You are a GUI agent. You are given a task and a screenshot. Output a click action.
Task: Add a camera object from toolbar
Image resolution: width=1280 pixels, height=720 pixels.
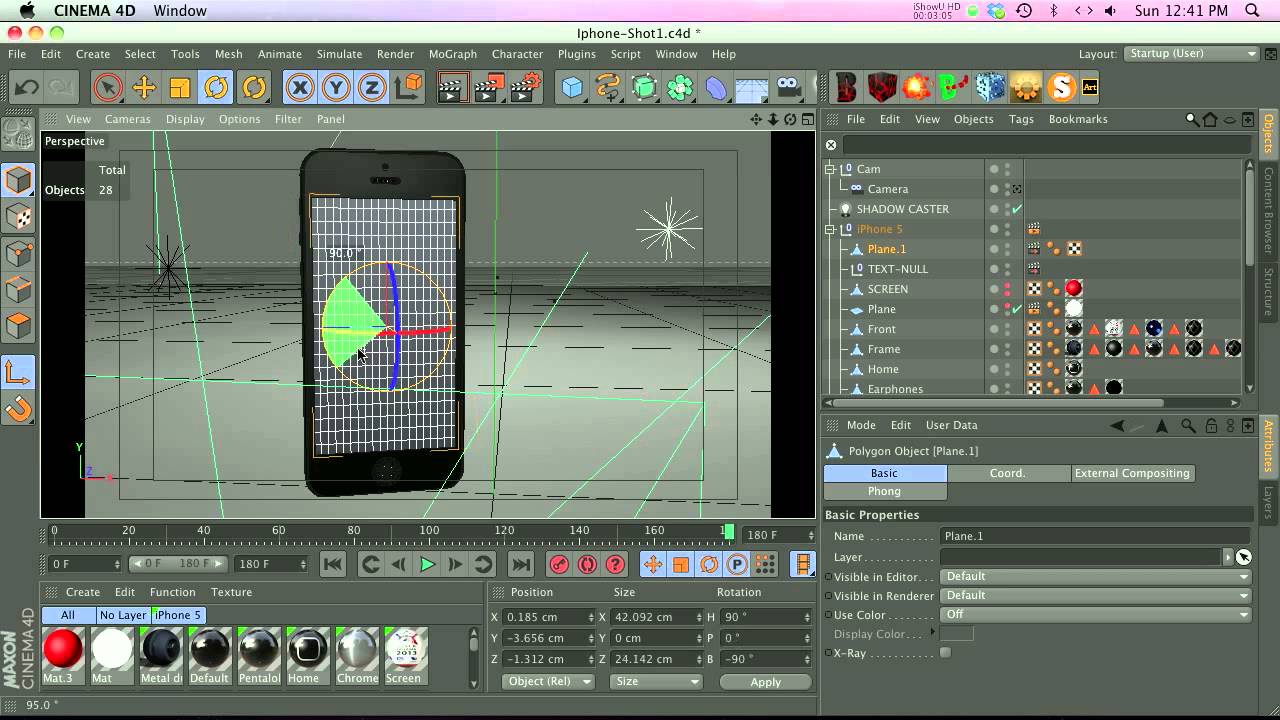(x=788, y=88)
